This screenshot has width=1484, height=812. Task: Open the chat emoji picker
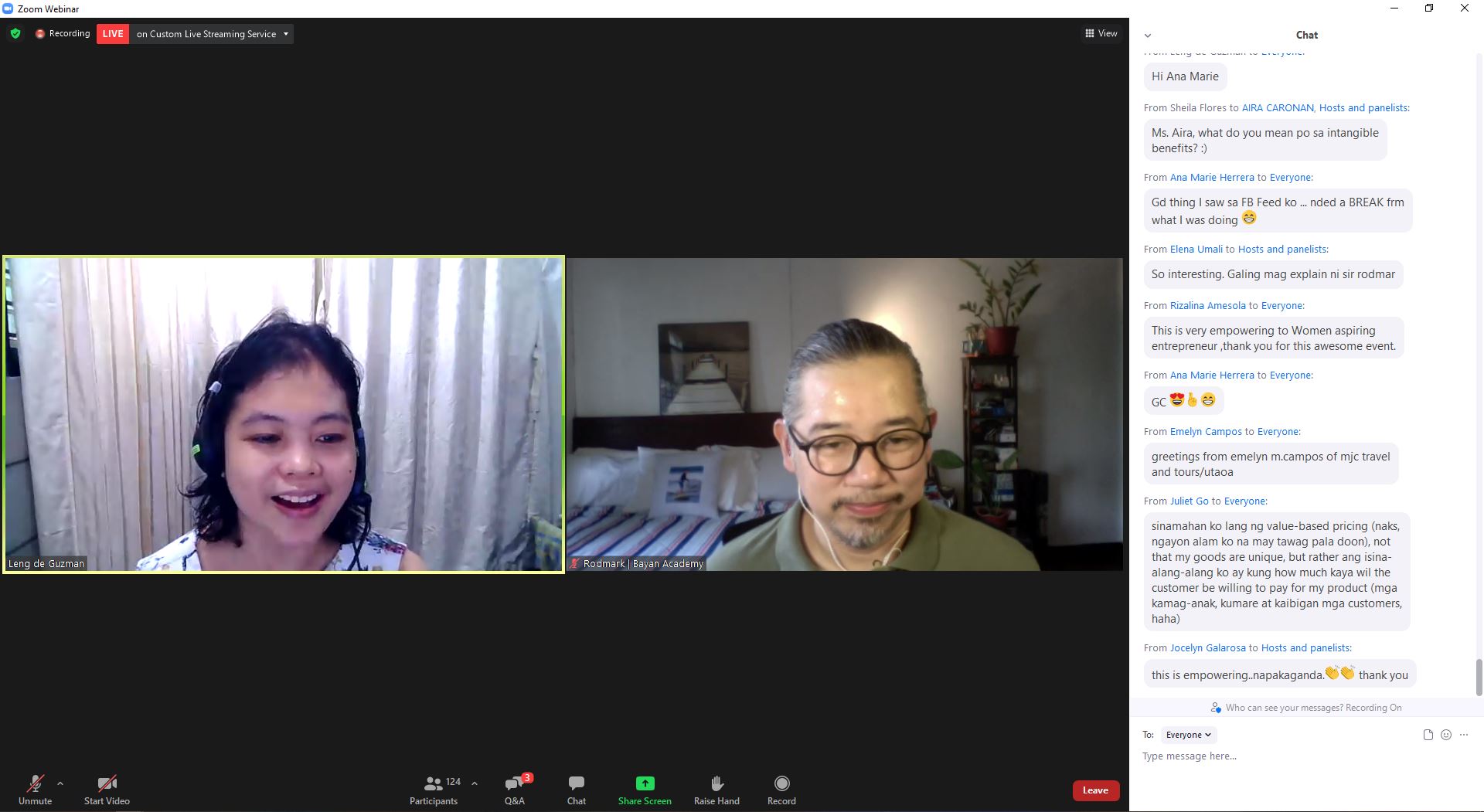(x=1446, y=735)
